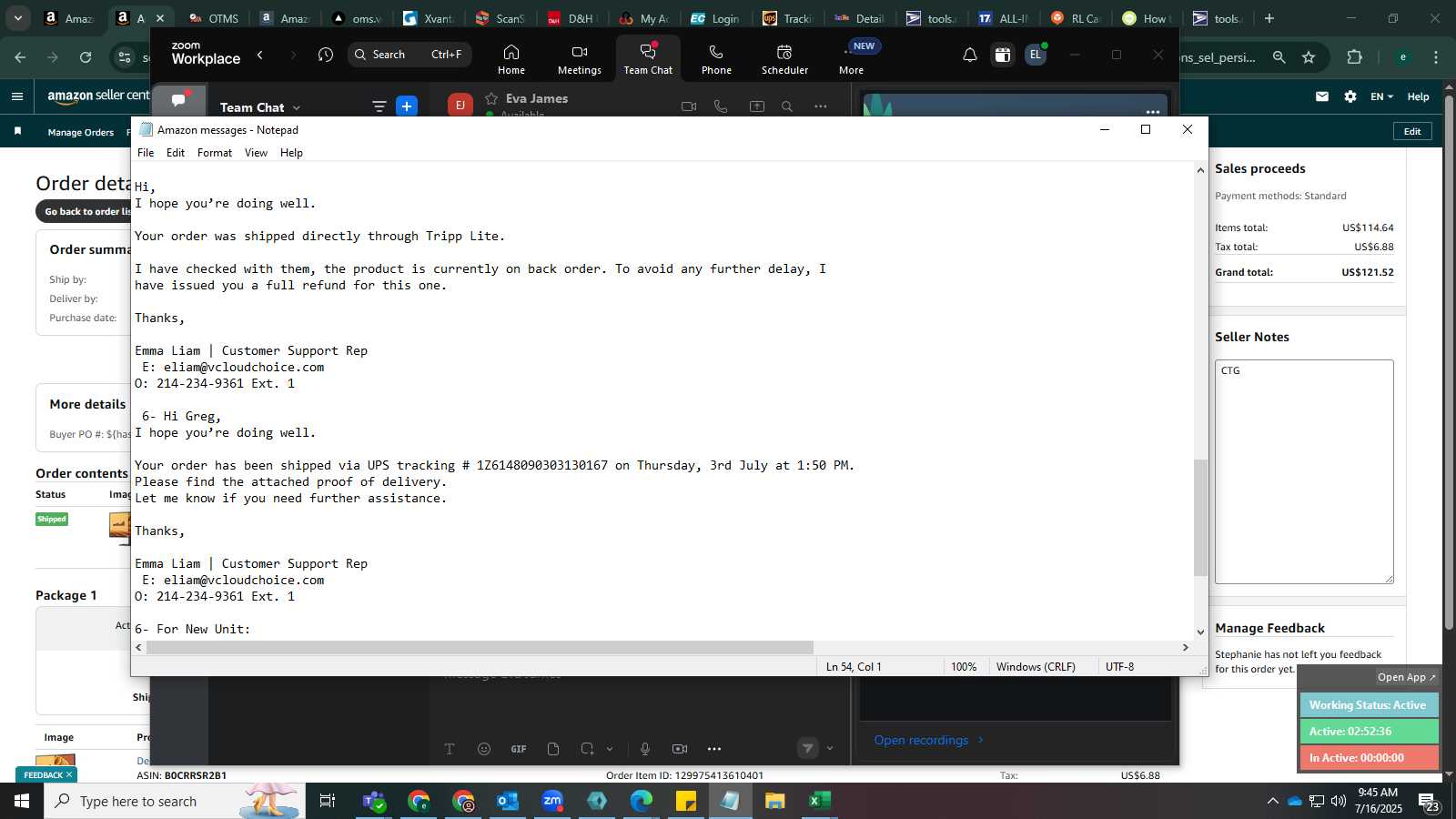The image size is (1456, 819).
Task: Open Seller Central mail icon
Action: click(1322, 96)
